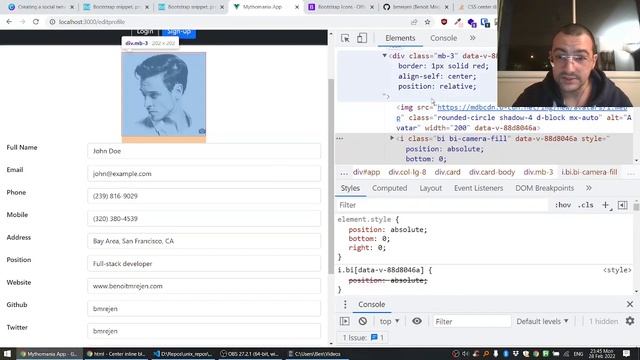Open the console drawer three-dot menu
640x360 pixels.
click(345, 304)
